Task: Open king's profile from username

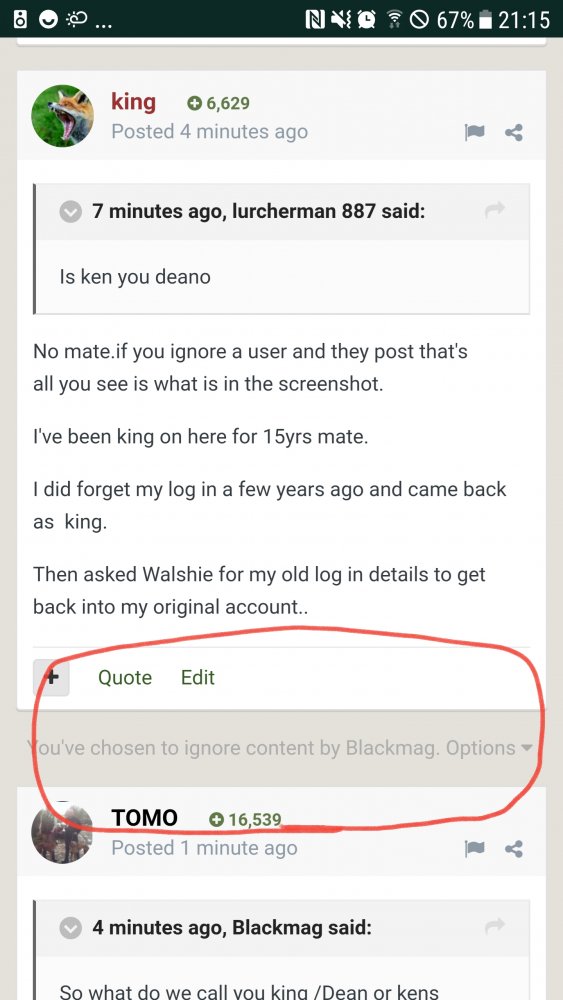Action: click(x=133, y=101)
